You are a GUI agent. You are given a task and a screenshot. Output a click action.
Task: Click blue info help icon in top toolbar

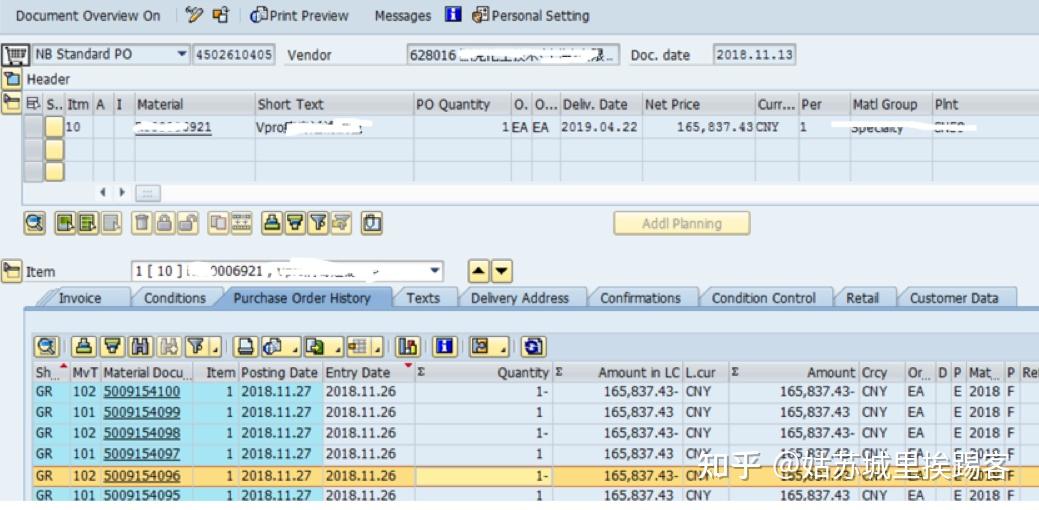[453, 15]
